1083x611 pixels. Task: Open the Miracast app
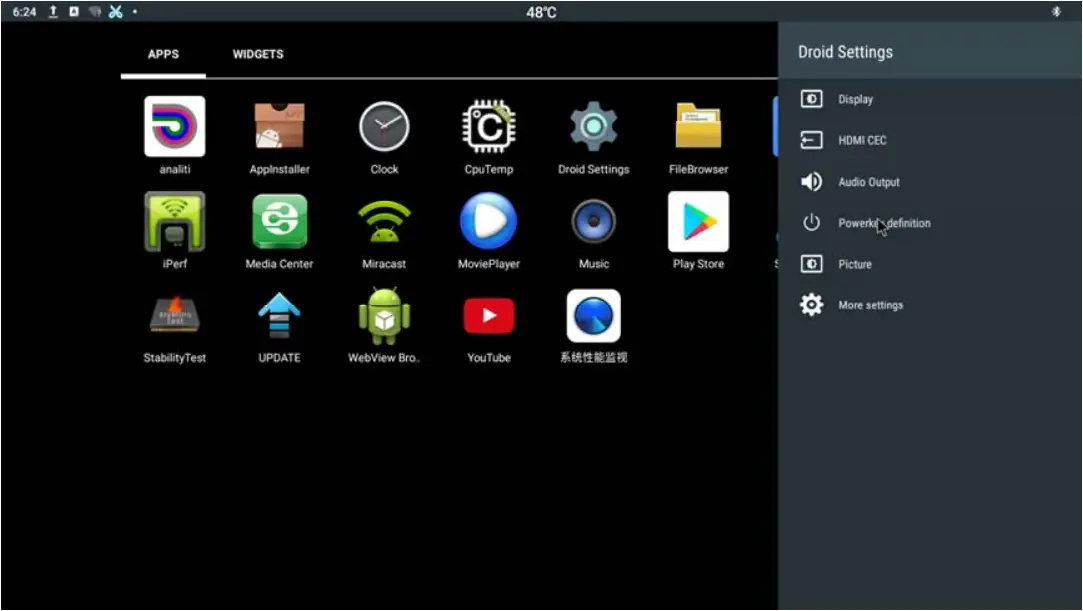[383, 220]
